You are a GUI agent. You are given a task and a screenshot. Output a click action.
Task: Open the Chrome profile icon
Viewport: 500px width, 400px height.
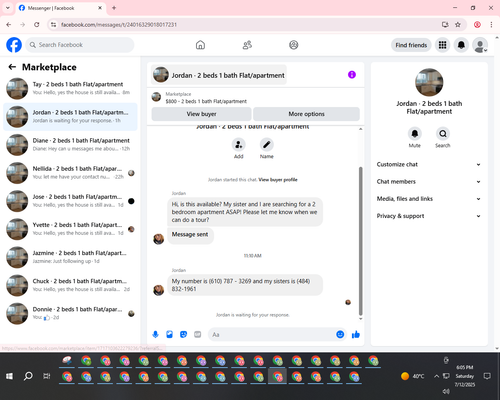[x=477, y=25]
